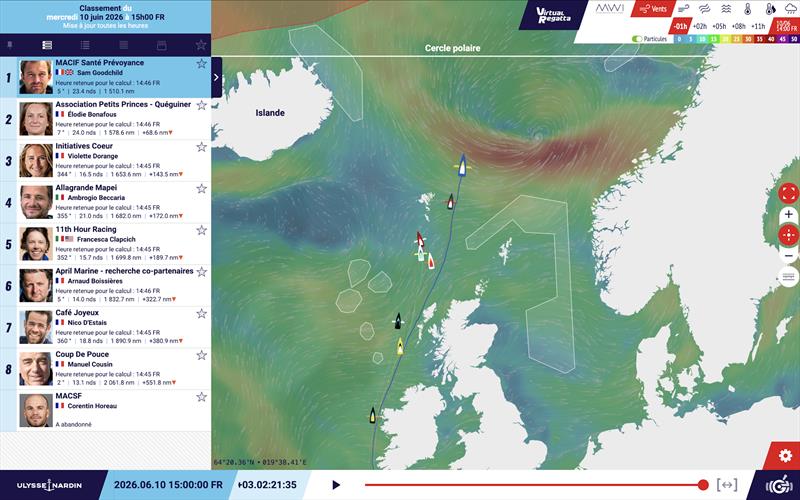Toggle favorite star for Allagrande Mapei
Image resolution: width=800 pixels, height=500 pixels.
coord(202,188)
